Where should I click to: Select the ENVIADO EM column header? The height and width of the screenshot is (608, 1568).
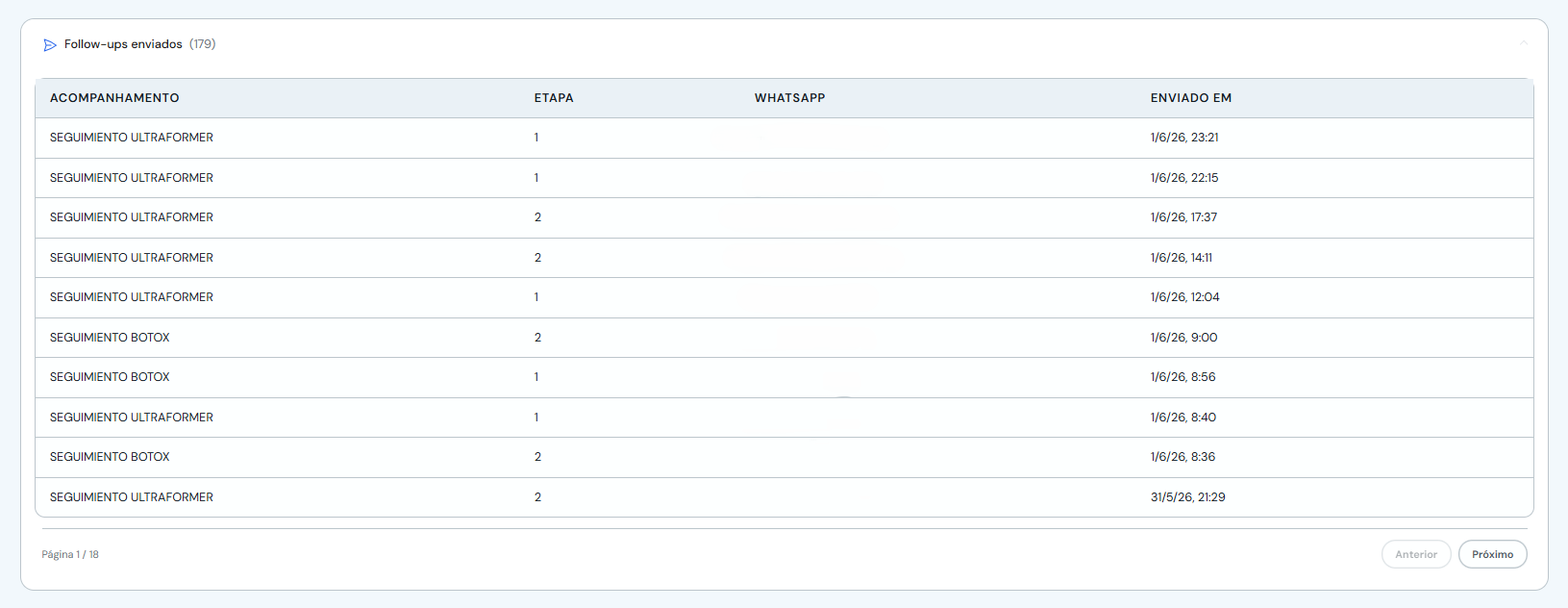[x=1191, y=98]
